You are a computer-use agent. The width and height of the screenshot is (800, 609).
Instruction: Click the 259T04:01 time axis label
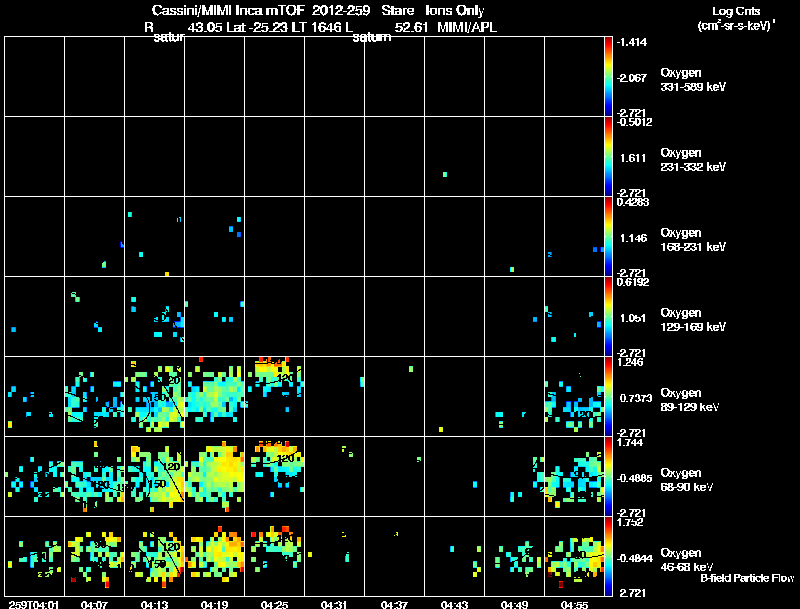[34, 604]
